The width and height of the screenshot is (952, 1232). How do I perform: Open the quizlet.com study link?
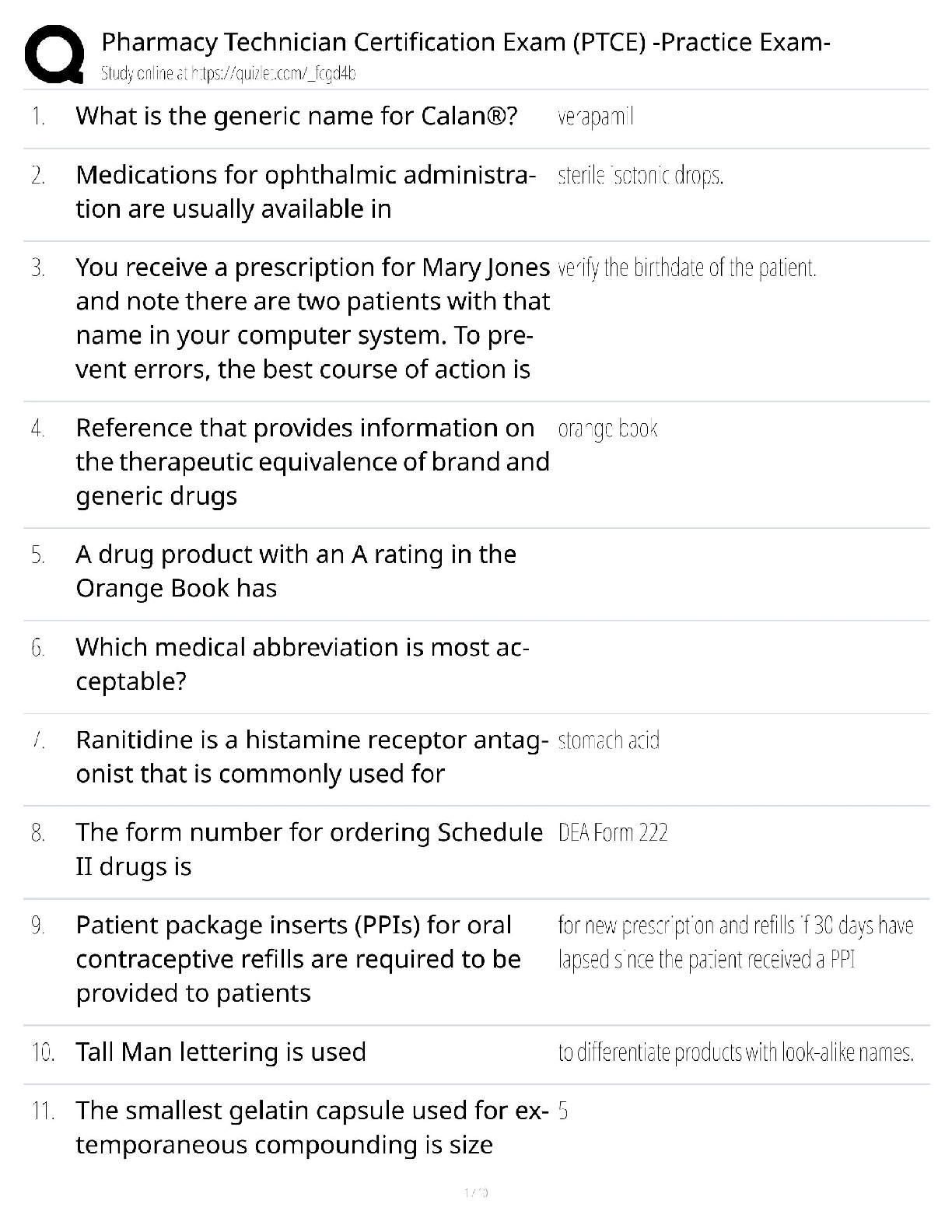click(x=228, y=74)
